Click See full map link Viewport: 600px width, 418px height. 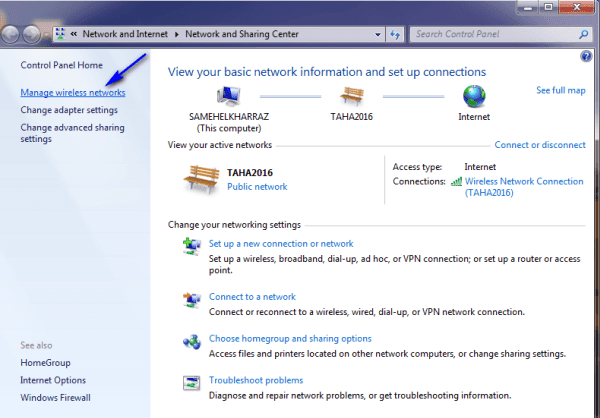tap(561, 90)
